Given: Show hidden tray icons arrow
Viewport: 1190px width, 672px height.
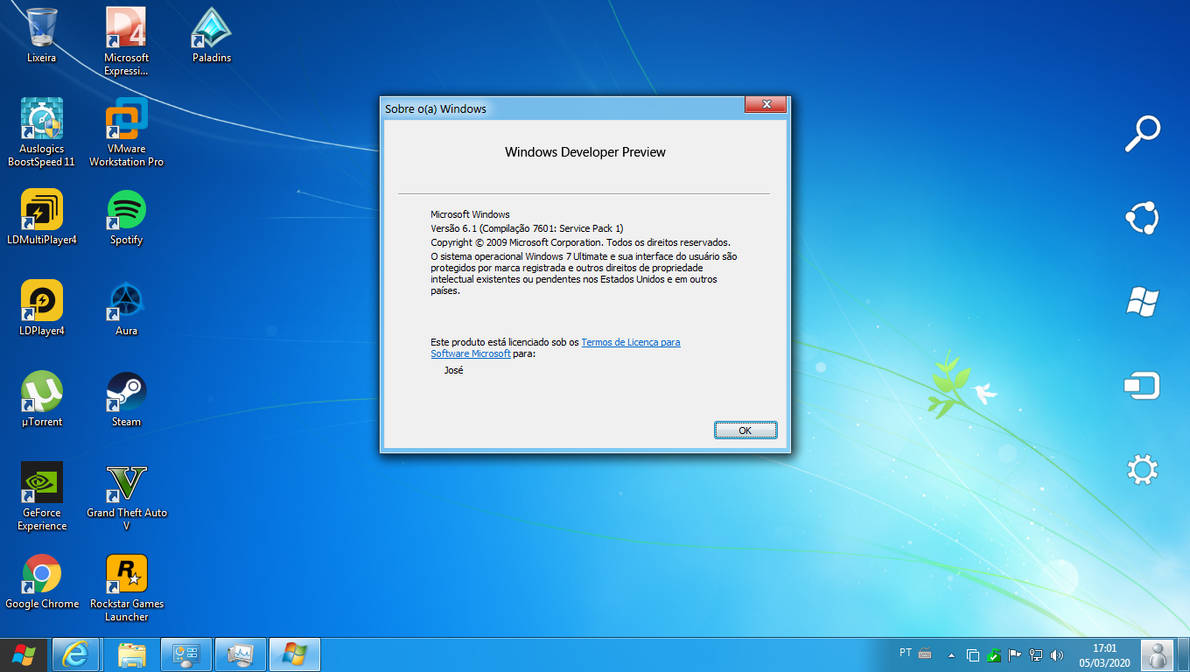Looking at the screenshot, I should click(x=951, y=655).
